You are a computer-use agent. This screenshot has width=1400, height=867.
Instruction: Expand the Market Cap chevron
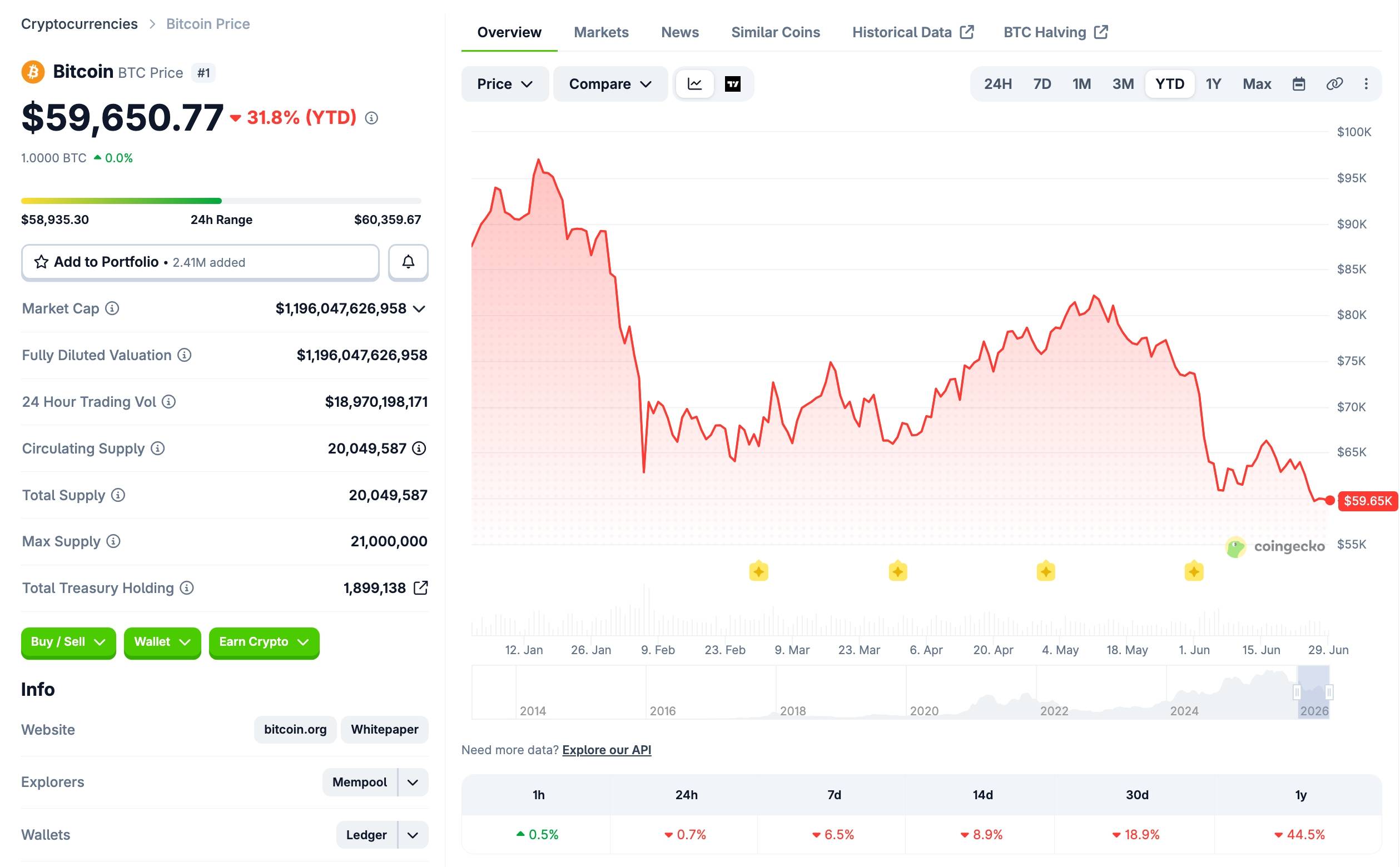coord(419,309)
